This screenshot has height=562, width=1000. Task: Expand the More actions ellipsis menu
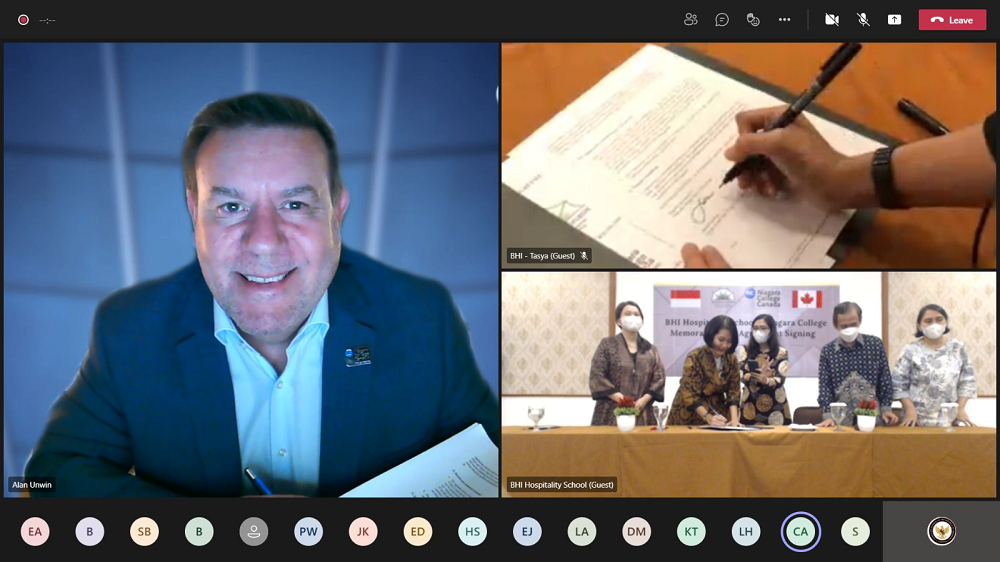pos(784,20)
